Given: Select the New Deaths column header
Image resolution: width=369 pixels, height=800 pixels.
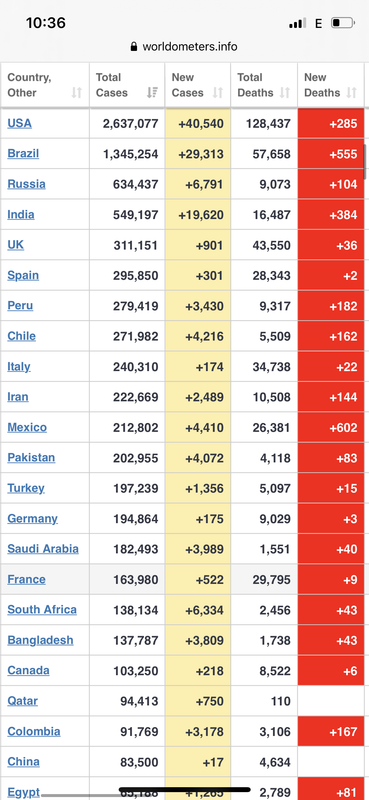Looking at the screenshot, I should [x=331, y=85].
